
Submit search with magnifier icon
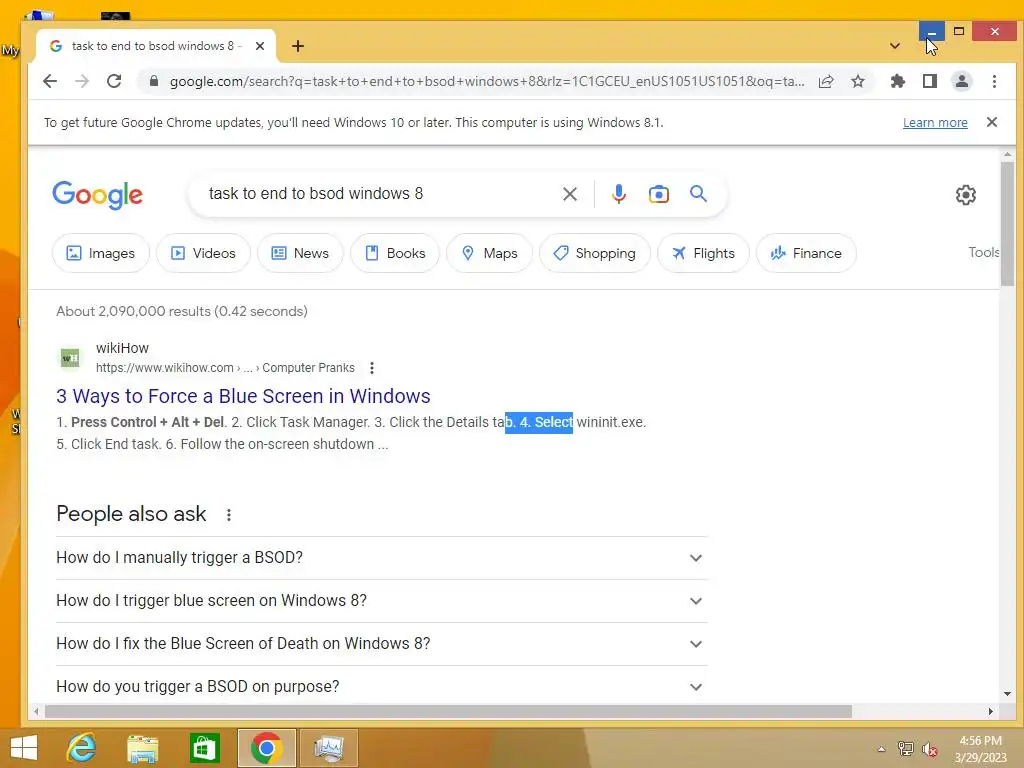(698, 193)
